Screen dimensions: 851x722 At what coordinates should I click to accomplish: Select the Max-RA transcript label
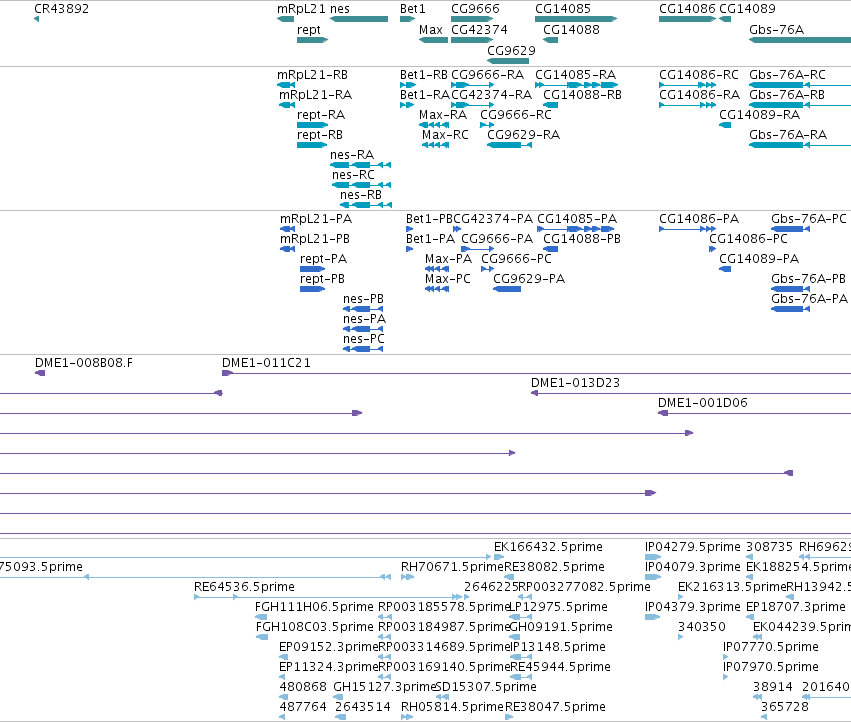[443, 115]
